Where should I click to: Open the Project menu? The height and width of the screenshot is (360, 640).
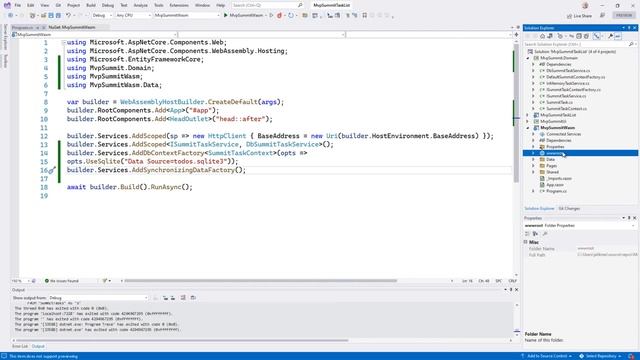73,5
